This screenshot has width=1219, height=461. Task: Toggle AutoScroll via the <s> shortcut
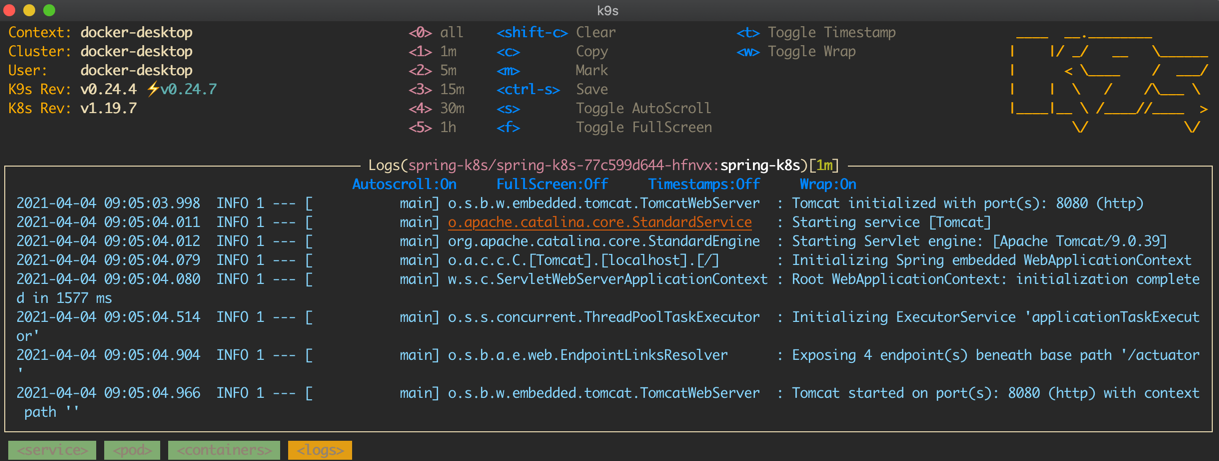[604, 109]
